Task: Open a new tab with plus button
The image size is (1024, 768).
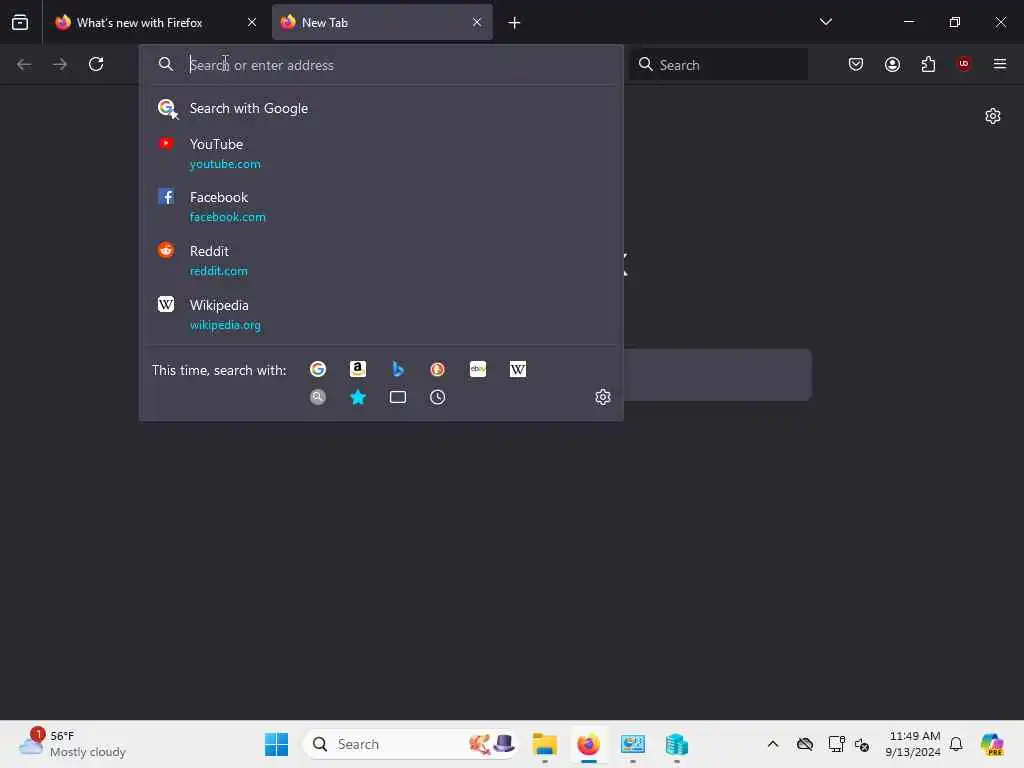Action: [515, 23]
